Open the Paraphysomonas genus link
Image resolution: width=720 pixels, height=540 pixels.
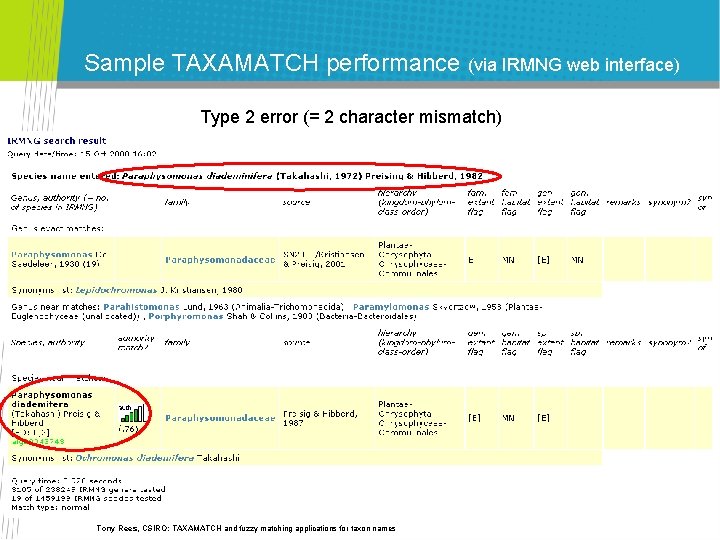pyautogui.click(x=52, y=254)
